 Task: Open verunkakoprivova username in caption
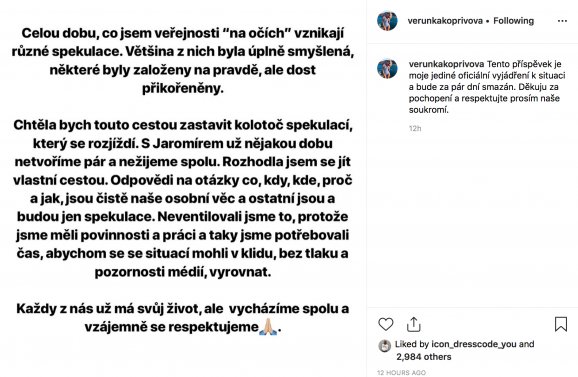pos(446,64)
